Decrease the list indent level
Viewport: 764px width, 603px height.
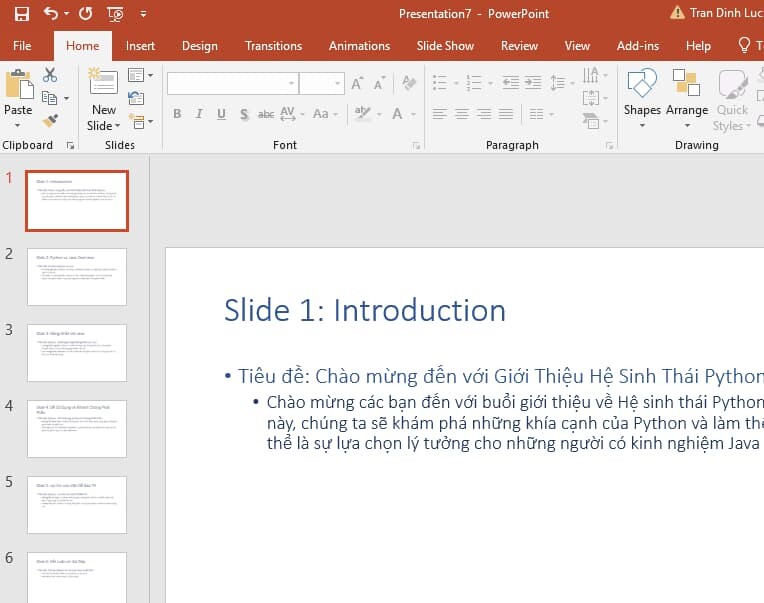point(511,83)
